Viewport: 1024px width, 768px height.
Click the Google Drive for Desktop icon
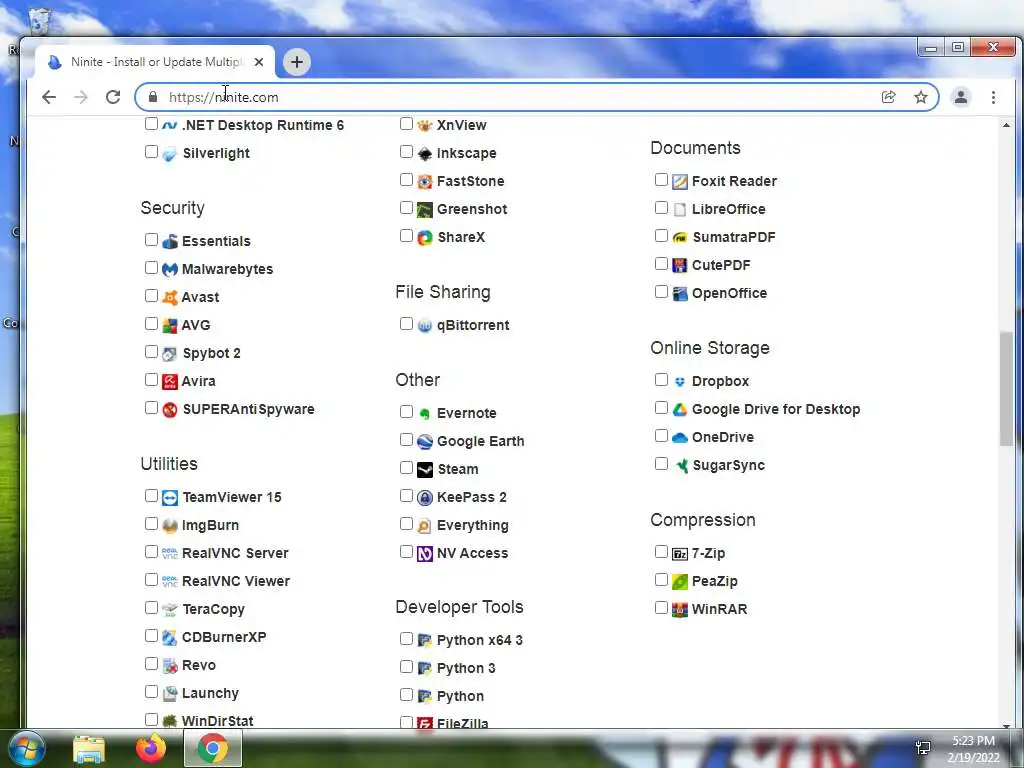pos(680,409)
